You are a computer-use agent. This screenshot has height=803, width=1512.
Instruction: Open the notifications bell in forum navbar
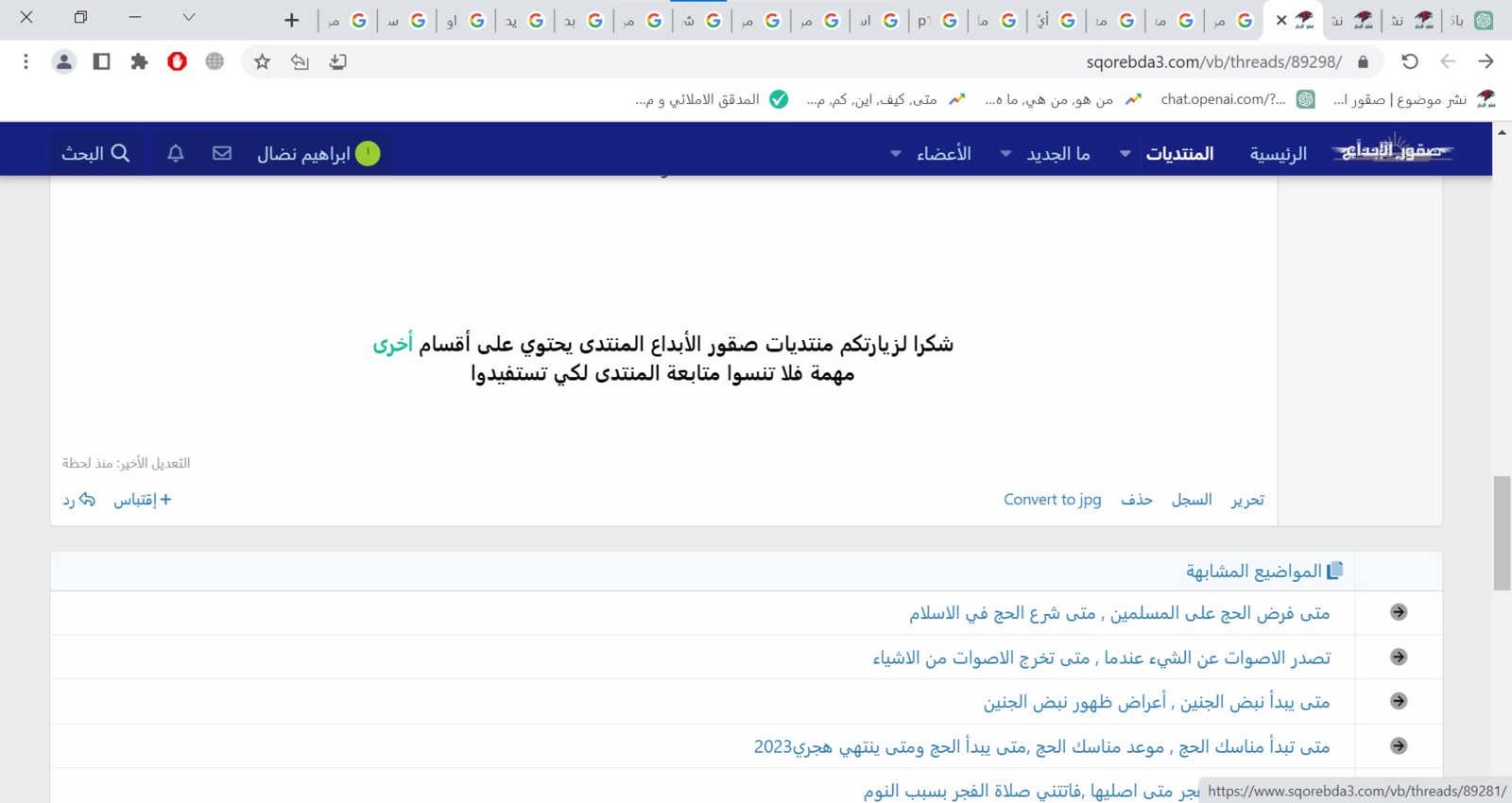[176, 153]
